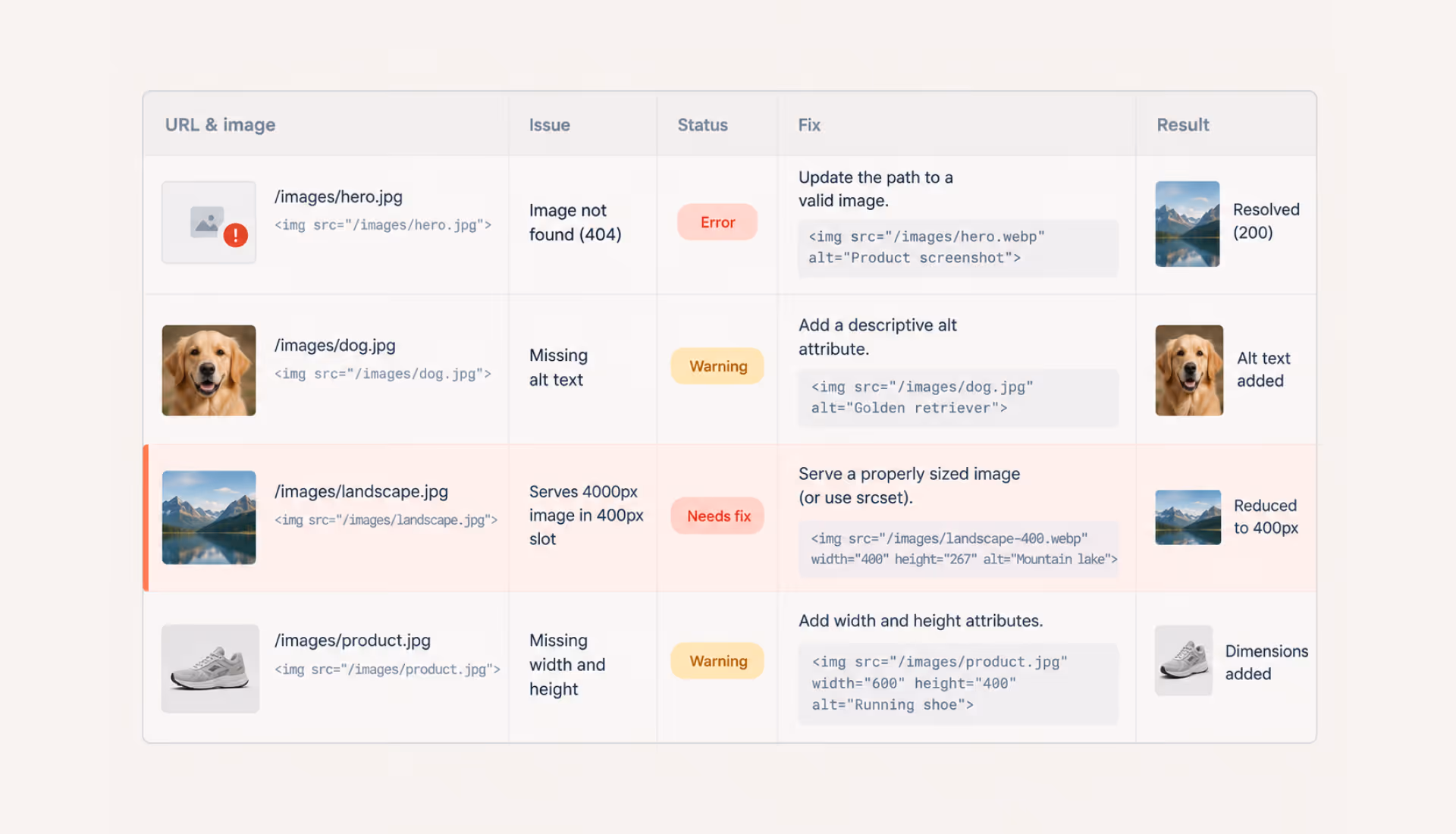Click the Result column header

[x=1183, y=125]
